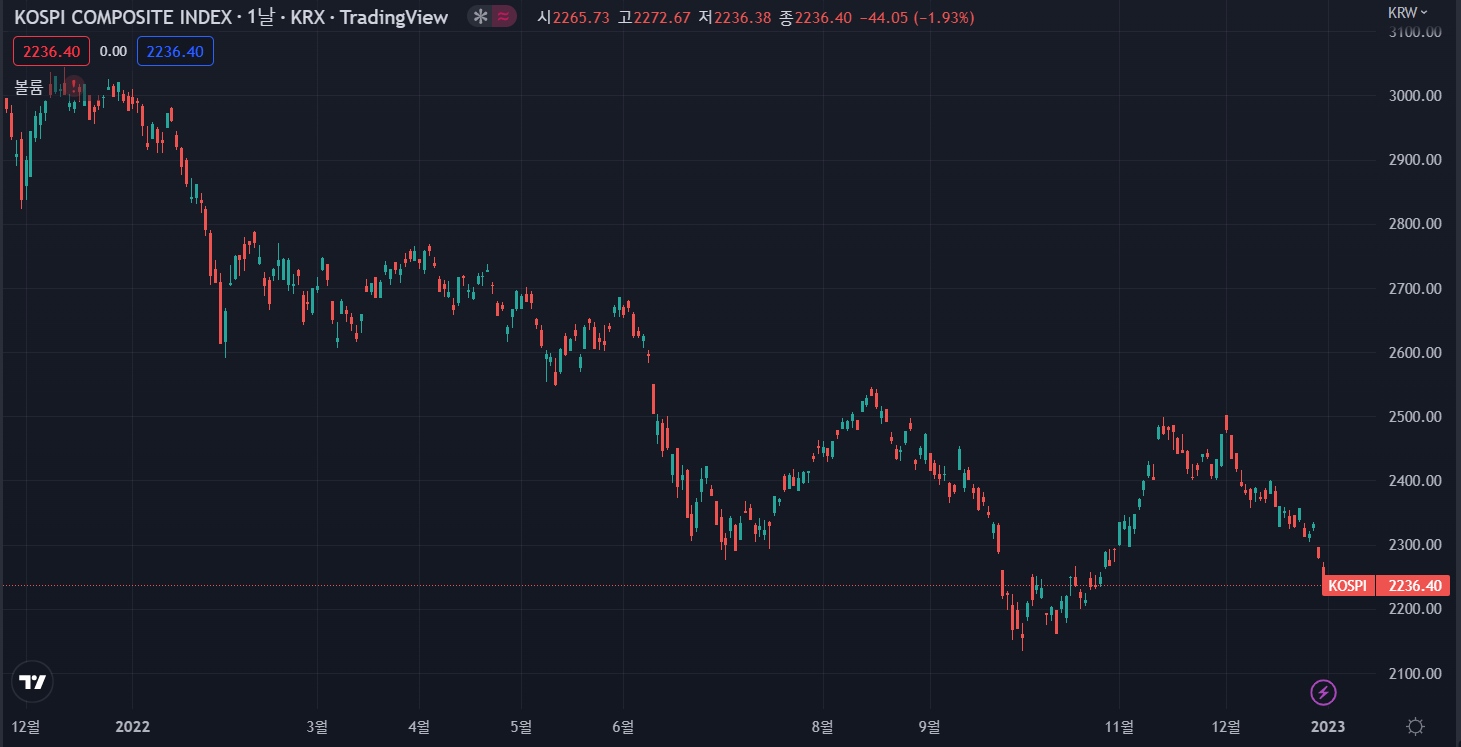Click the 3000.00 price axis label
The height and width of the screenshot is (747, 1461).
[x=1413, y=96]
